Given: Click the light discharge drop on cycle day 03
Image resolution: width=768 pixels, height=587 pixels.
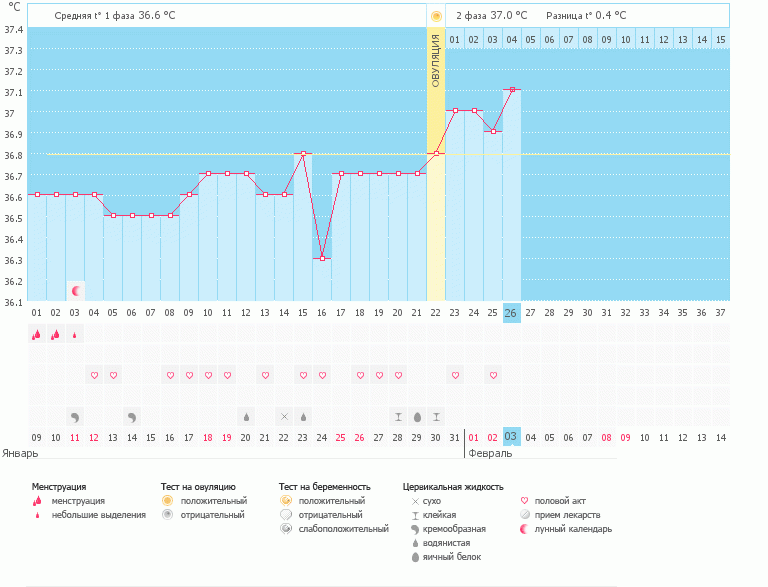Looking at the screenshot, I should (74, 335).
